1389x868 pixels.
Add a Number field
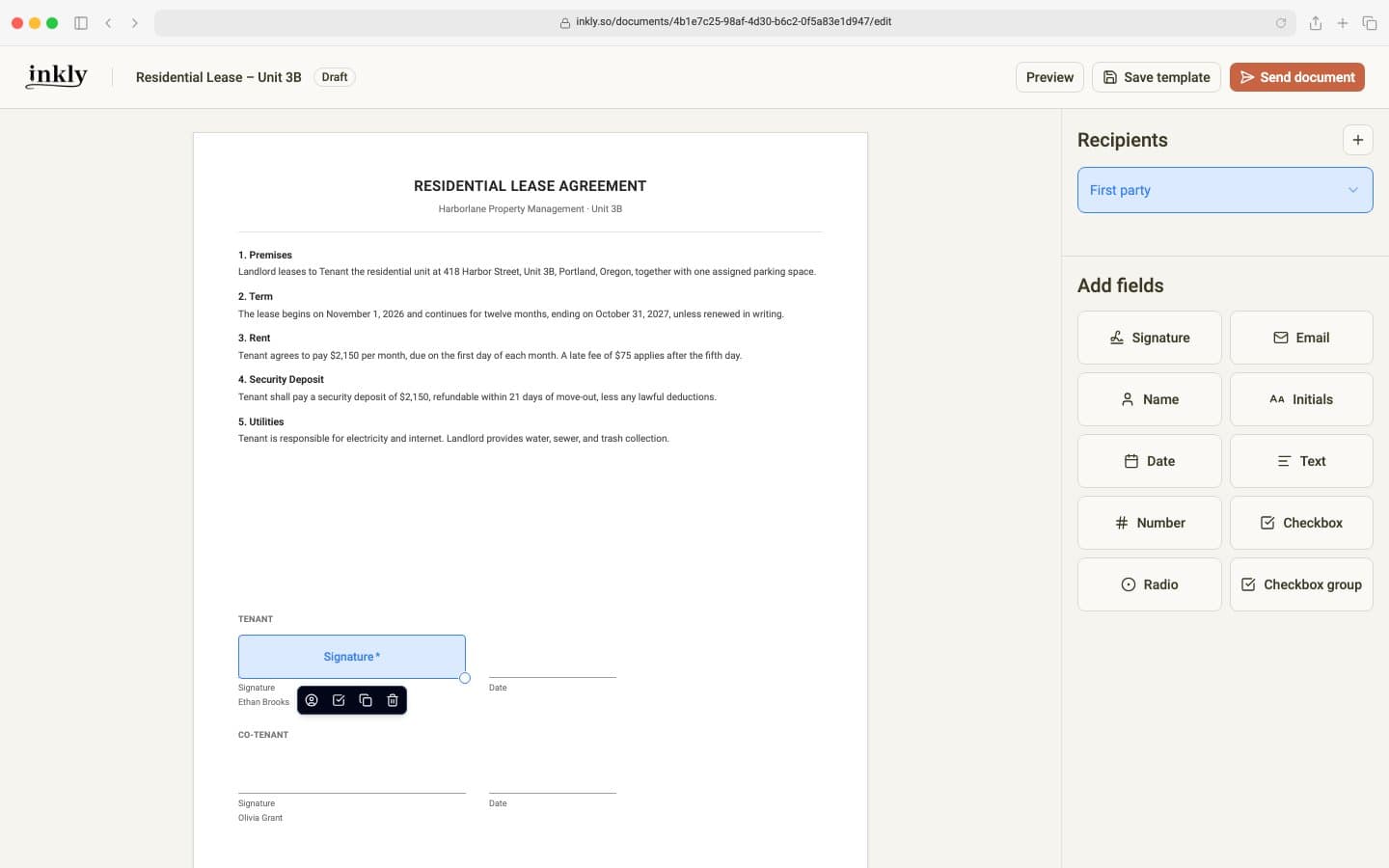[1149, 523]
